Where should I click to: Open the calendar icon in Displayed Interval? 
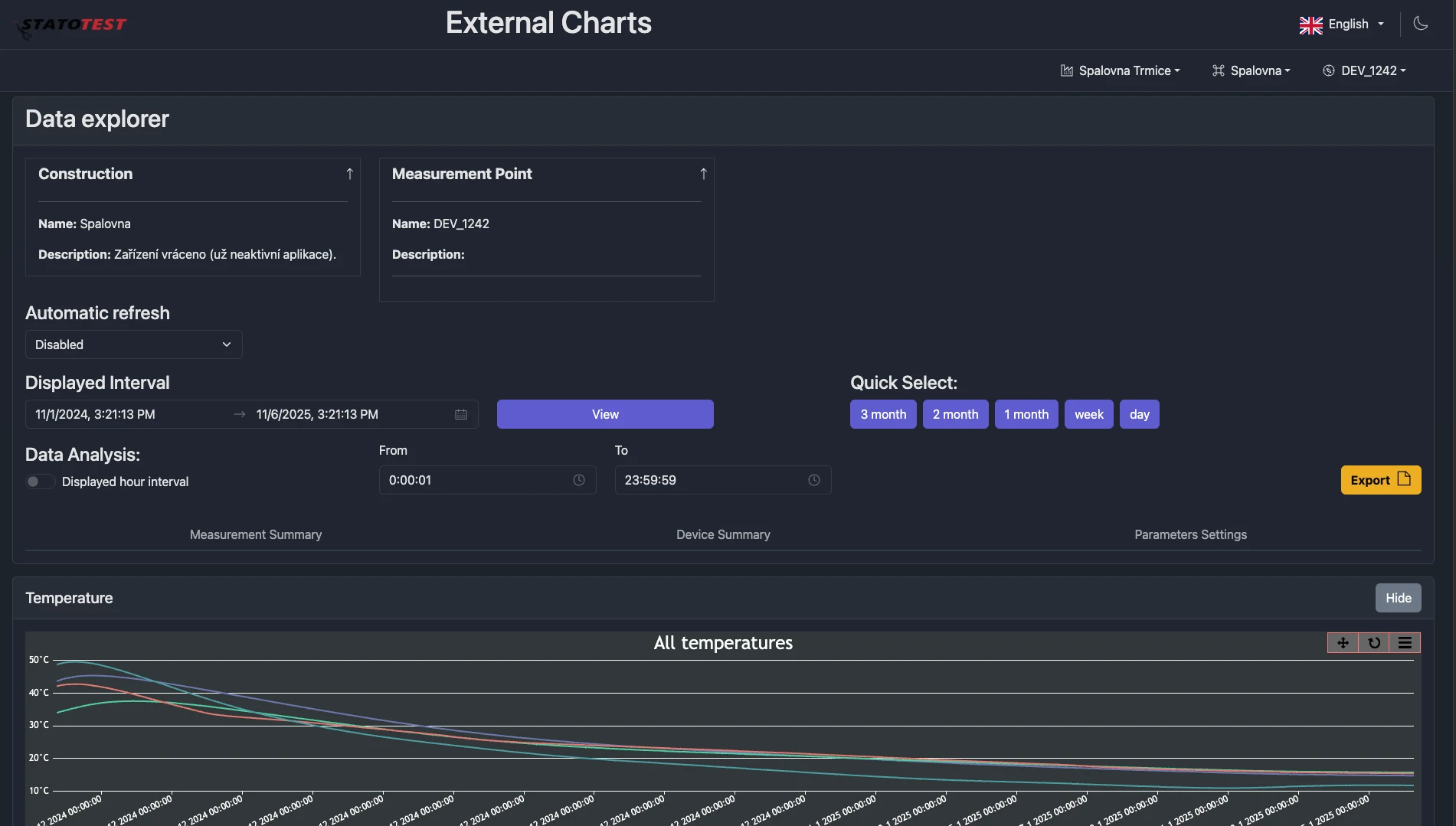pyautogui.click(x=461, y=414)
